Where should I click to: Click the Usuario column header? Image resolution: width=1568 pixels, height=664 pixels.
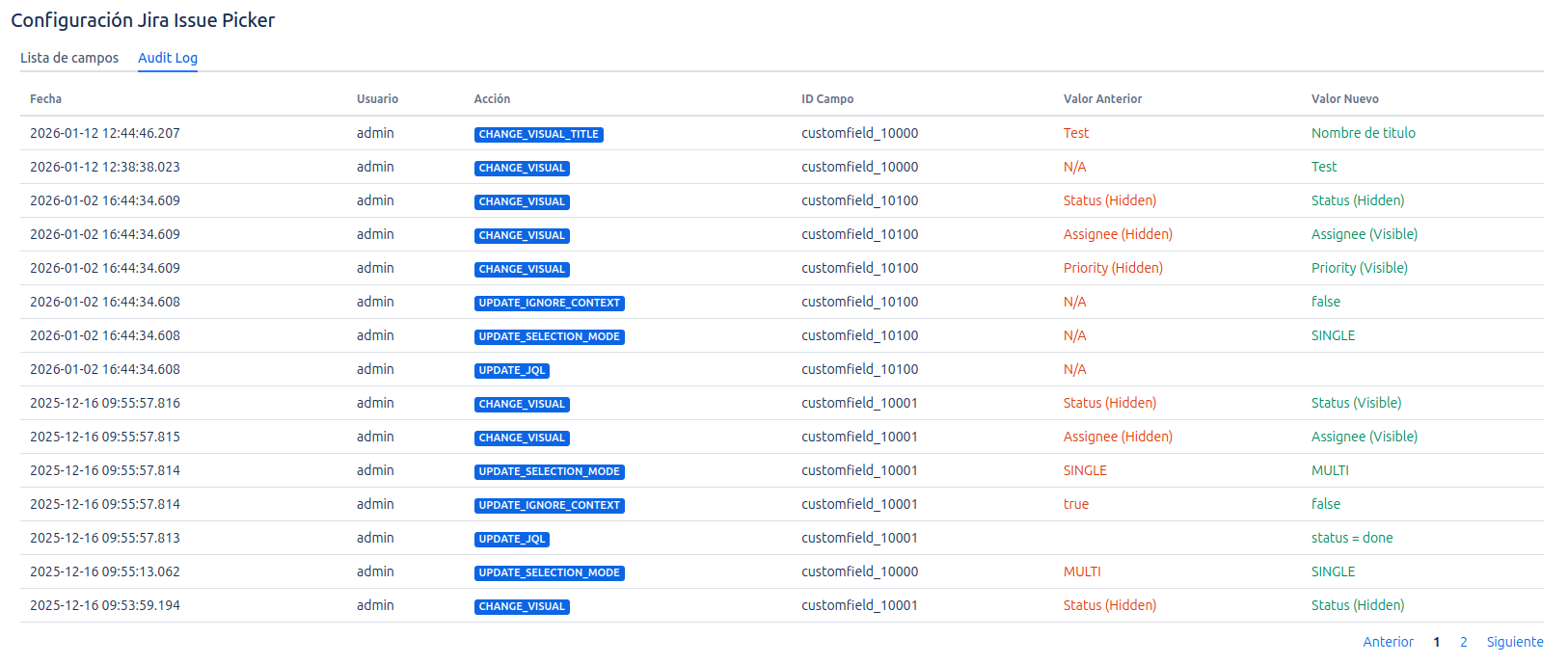coord(377,99)
